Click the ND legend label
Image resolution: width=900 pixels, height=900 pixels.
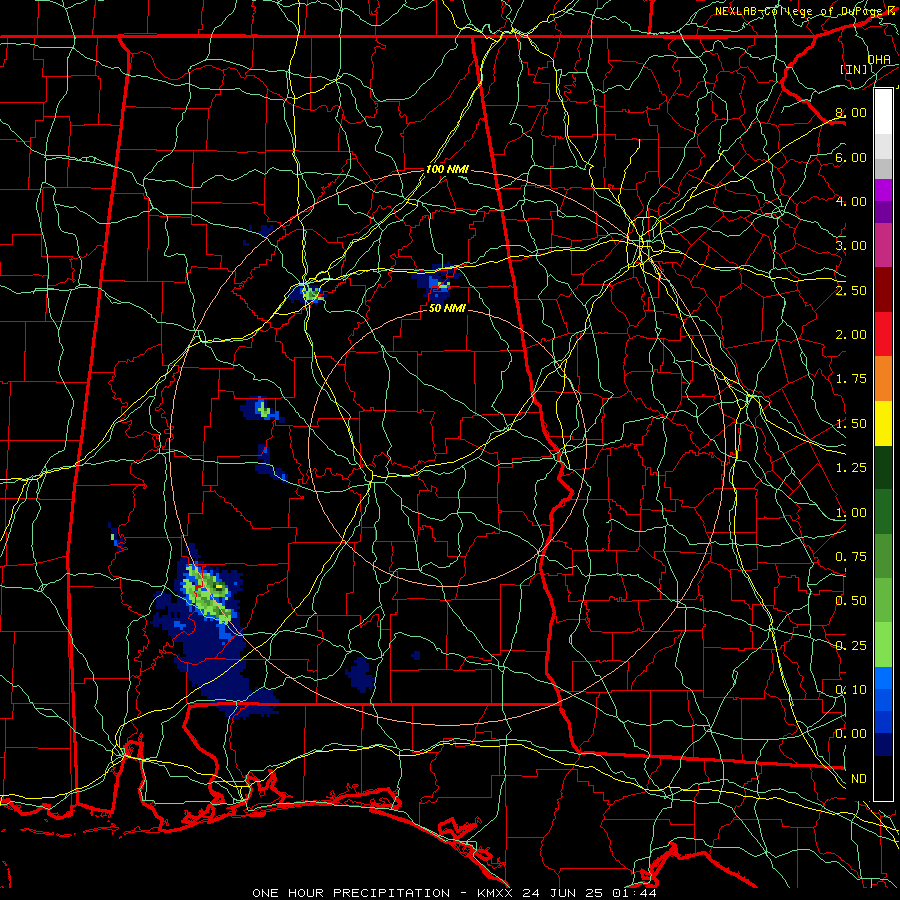[859, 779]
